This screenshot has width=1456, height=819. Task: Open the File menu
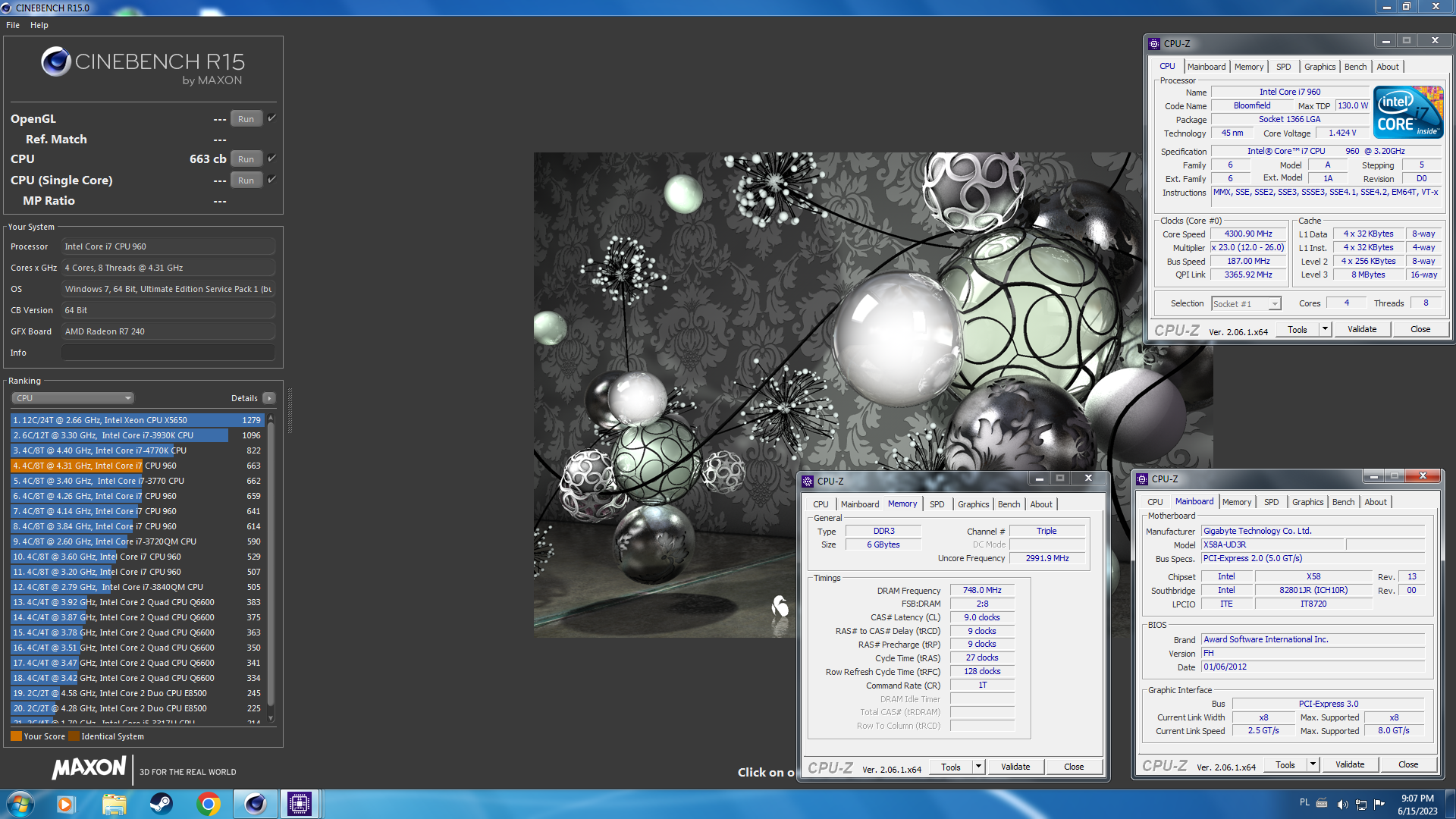tap(13, 25)
